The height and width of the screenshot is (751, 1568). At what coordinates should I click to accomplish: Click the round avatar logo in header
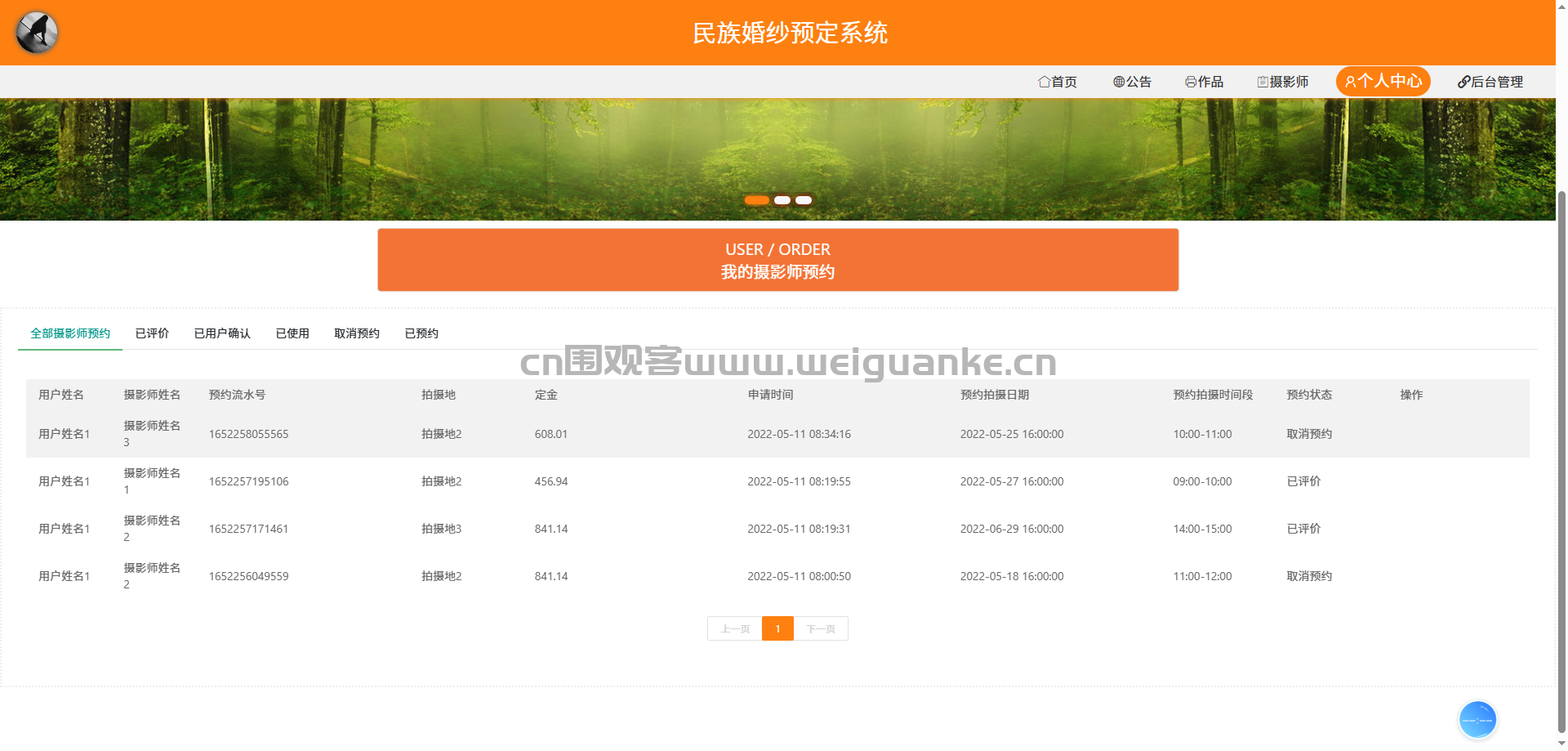37,33
